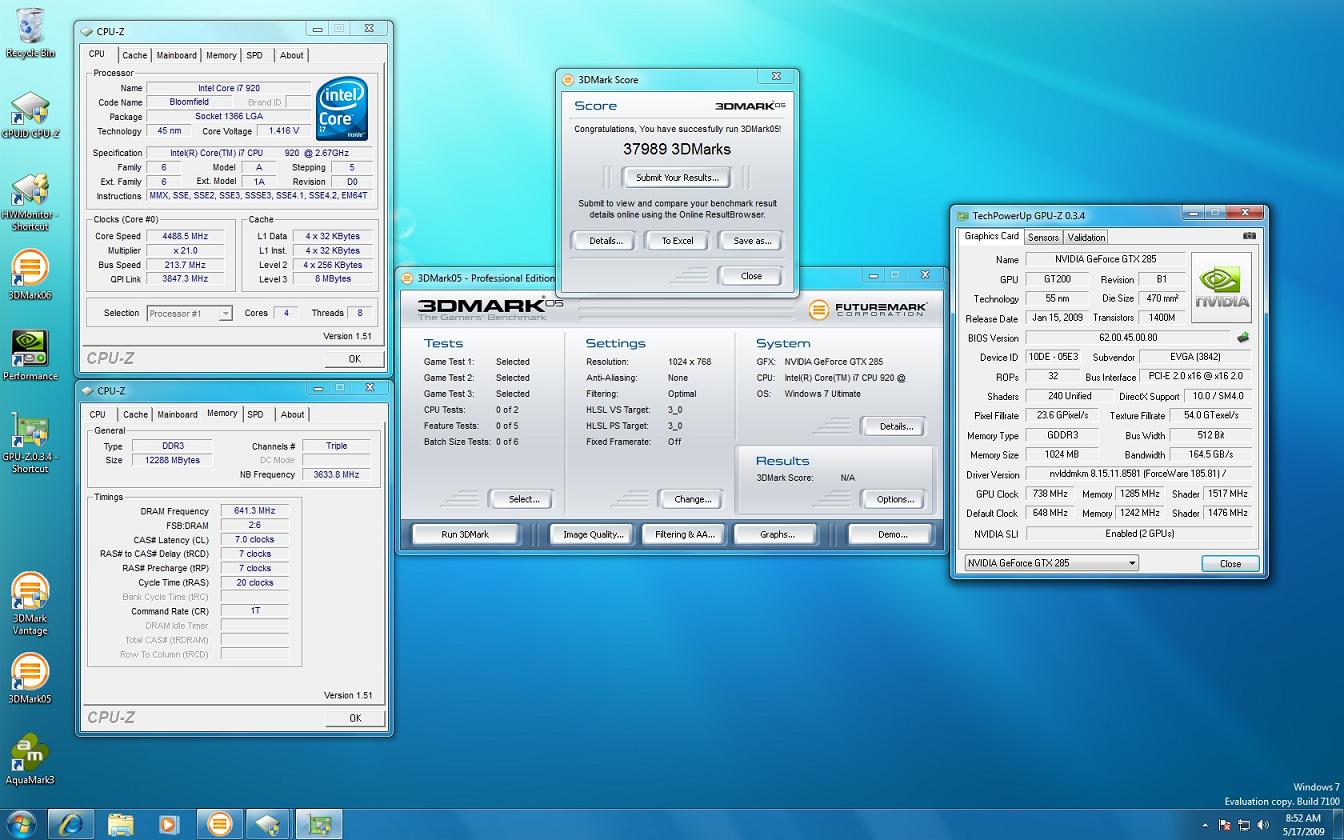Switch to 3DMark05 taskbar button
The image size is (1344, 840).
pos(219,824)
